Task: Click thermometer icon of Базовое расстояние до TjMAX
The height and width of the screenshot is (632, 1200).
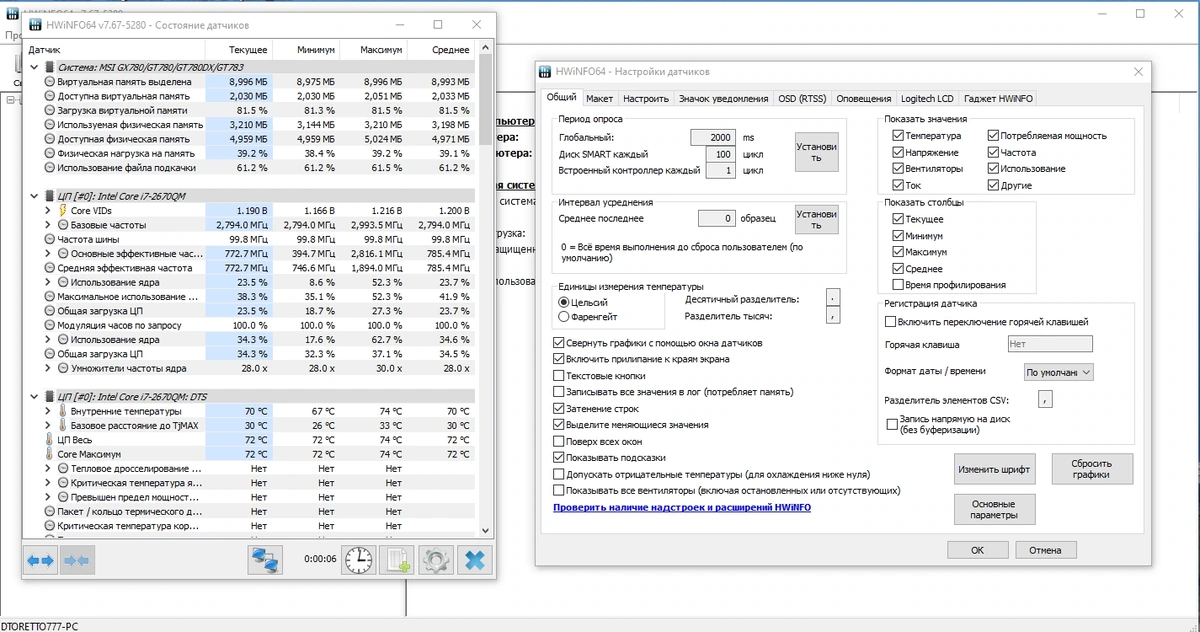Action: tap(63, 426)
